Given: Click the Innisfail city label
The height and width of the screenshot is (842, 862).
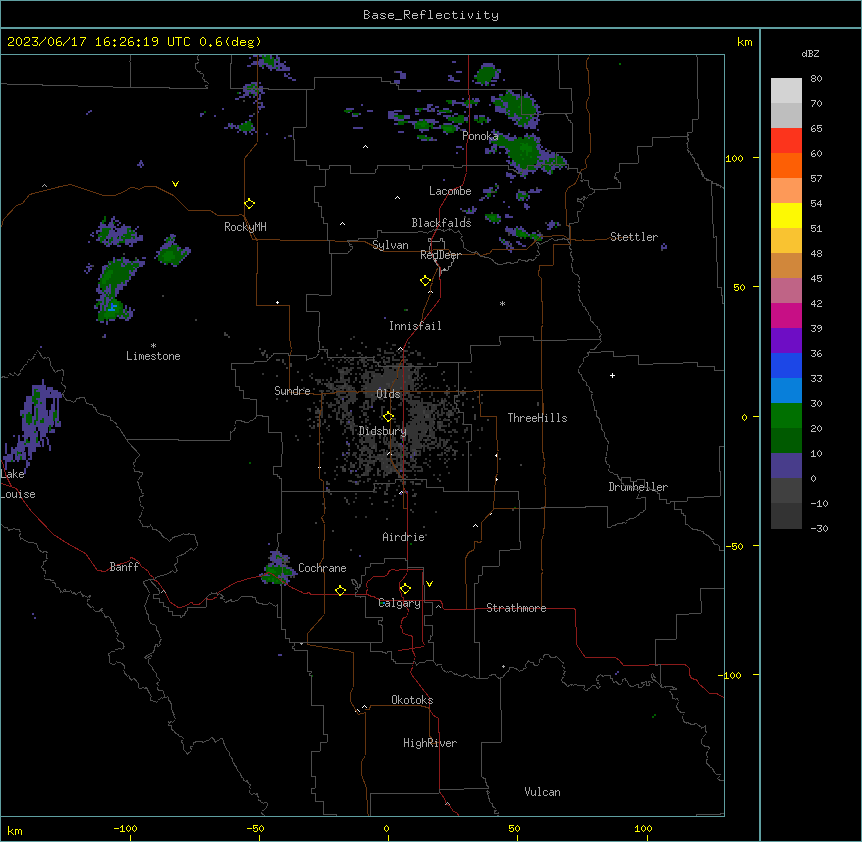Looking at the screenshot, I should point(415,326).
